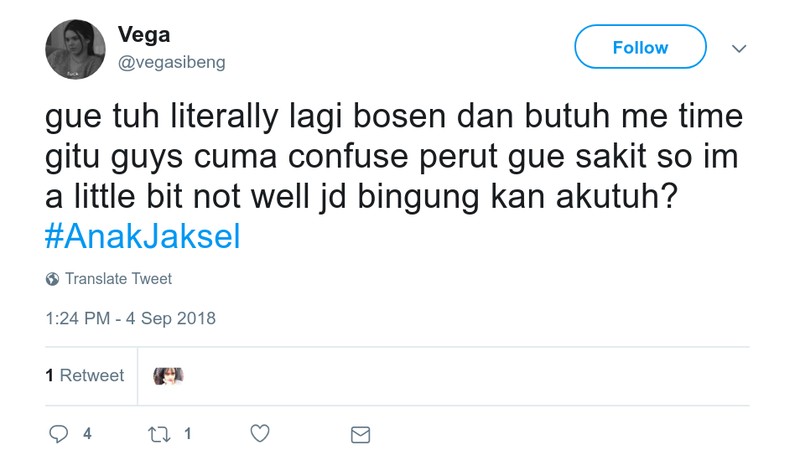Screen dimensions: 800x450
Task: Like the tweet with the heart icon
Action: pyautogui.click(x=259, y=434)
